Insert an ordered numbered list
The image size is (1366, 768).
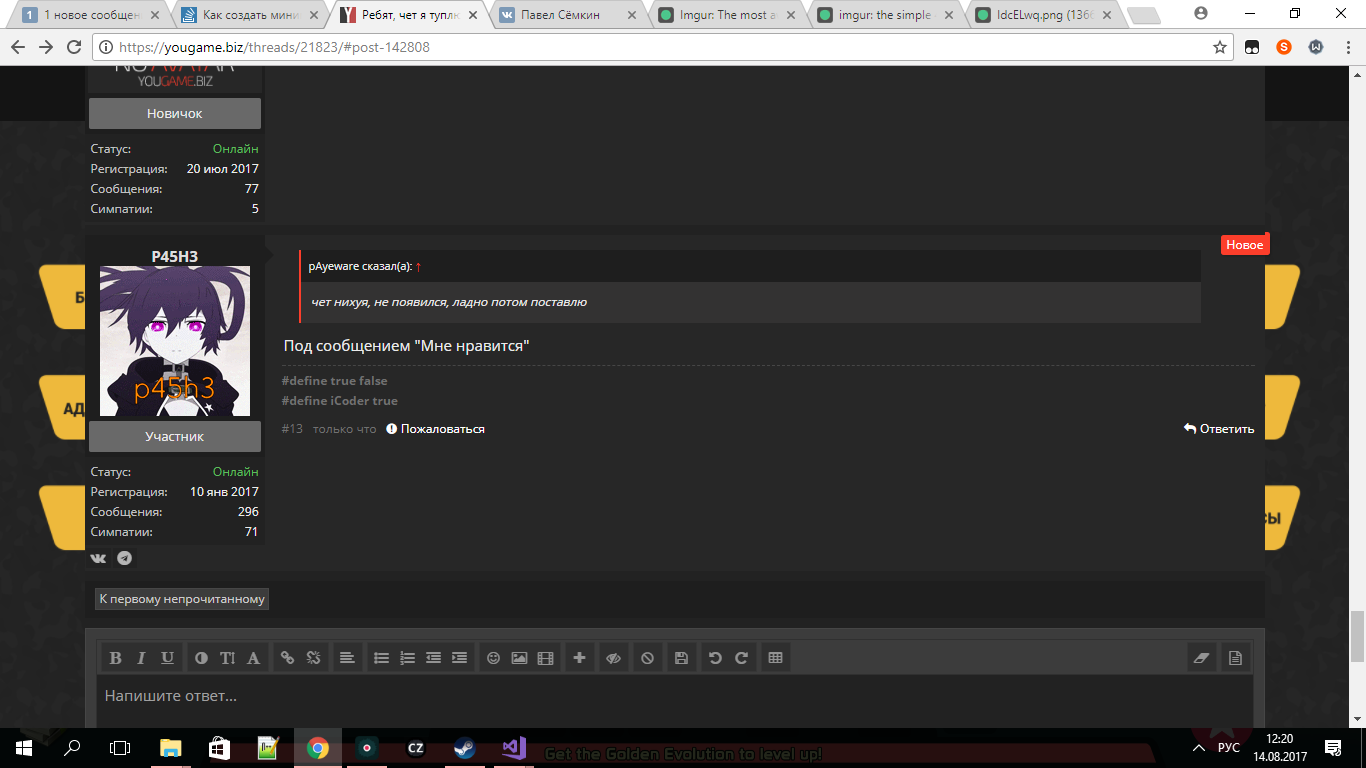pyautogui.click(x=407, y=658)
